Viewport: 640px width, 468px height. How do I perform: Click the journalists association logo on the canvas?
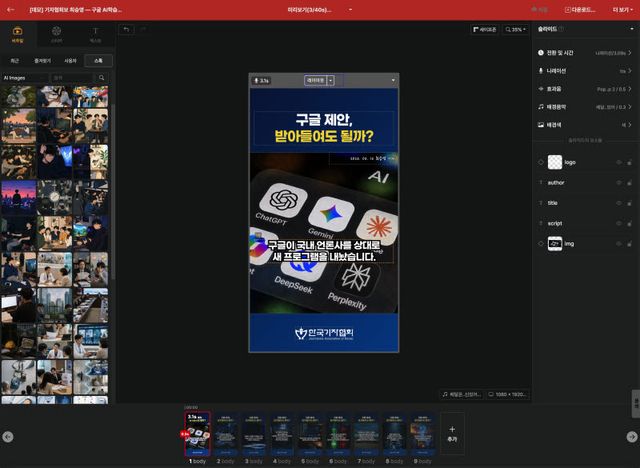point(324,333)
